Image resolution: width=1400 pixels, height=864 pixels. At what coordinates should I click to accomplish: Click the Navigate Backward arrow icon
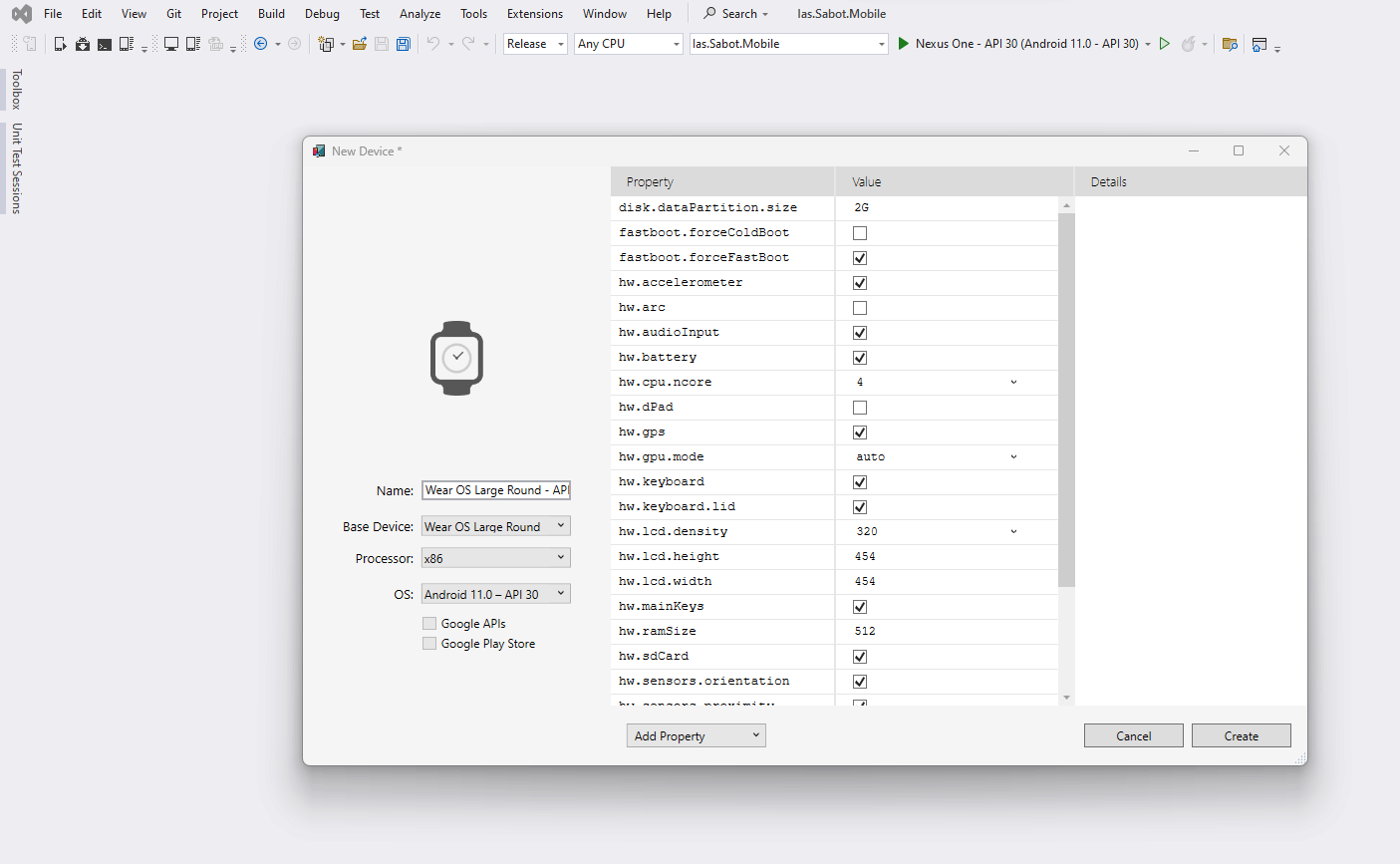(x=261, y=44)
